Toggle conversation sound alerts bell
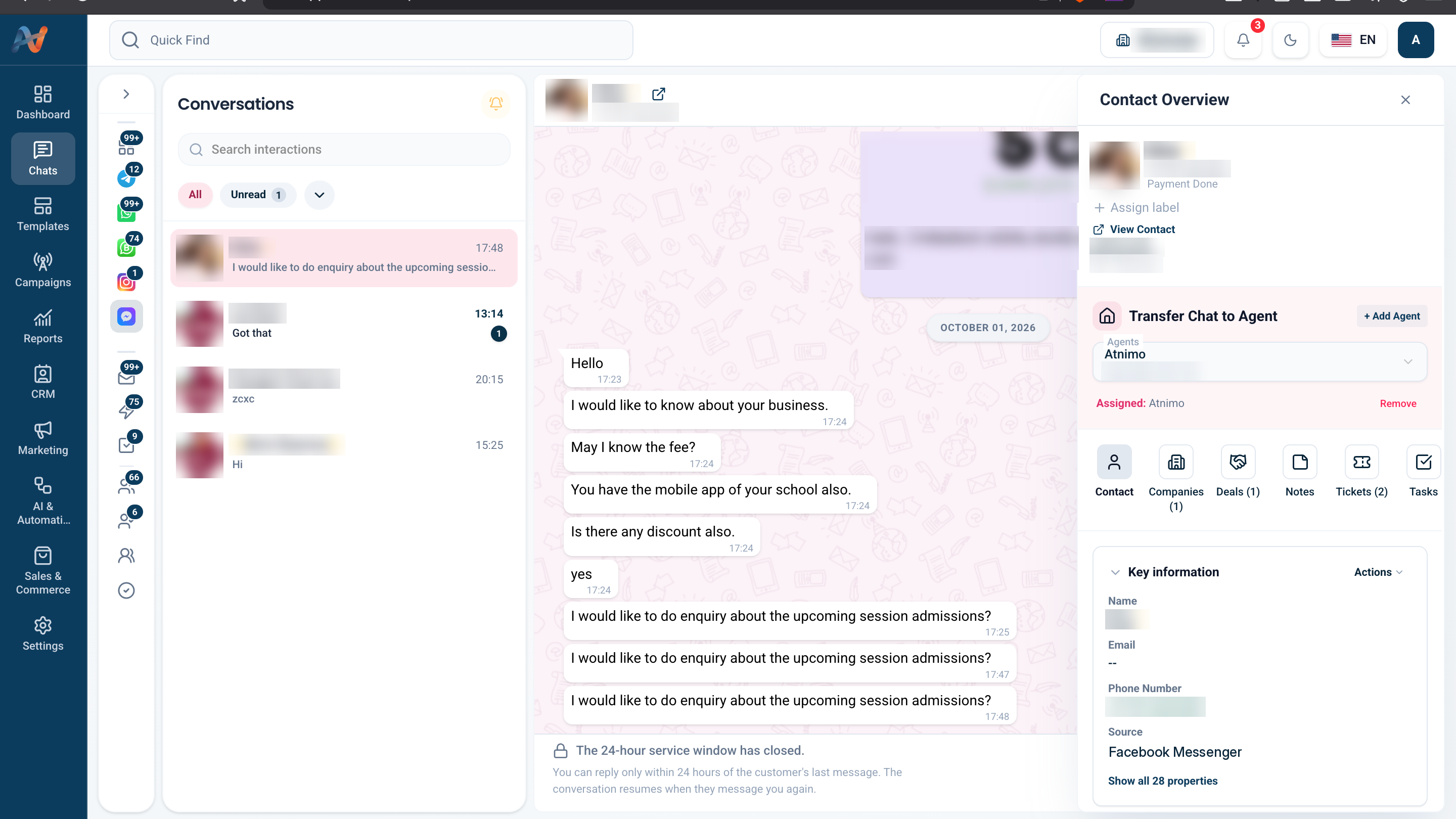The image size is (1456, 819). pyautogui.click(x=495, y=104)
